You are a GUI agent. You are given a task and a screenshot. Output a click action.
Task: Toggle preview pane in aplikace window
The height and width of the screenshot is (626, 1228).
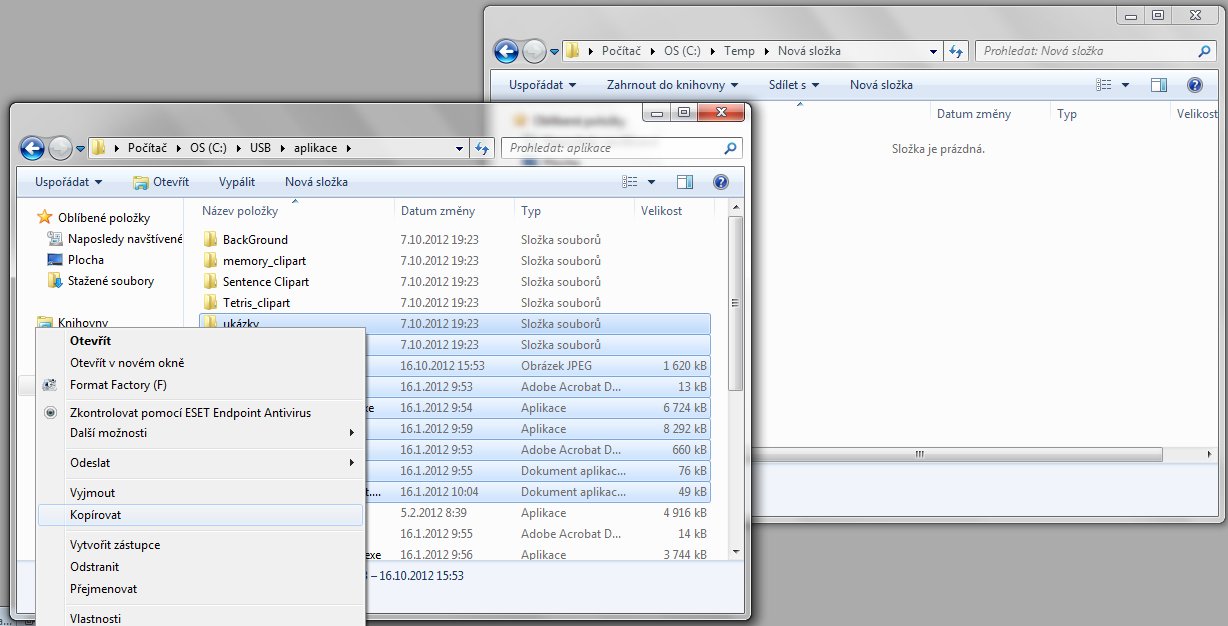point(685,182)
